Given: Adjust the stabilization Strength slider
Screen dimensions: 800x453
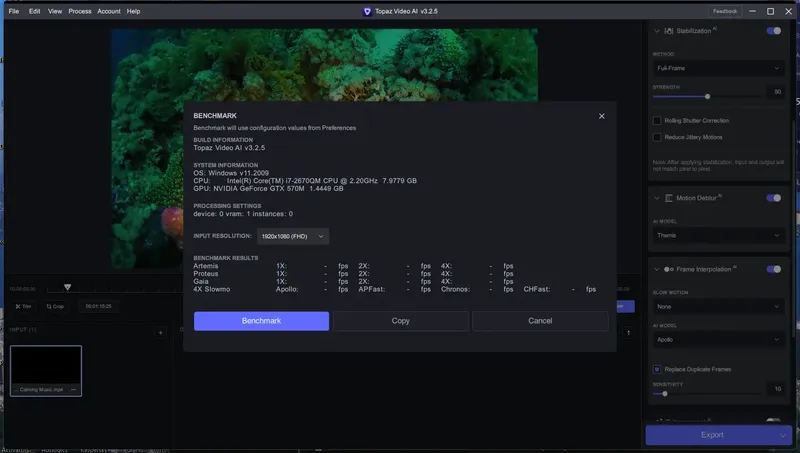Looking at the screenshot, I should 707,96.
